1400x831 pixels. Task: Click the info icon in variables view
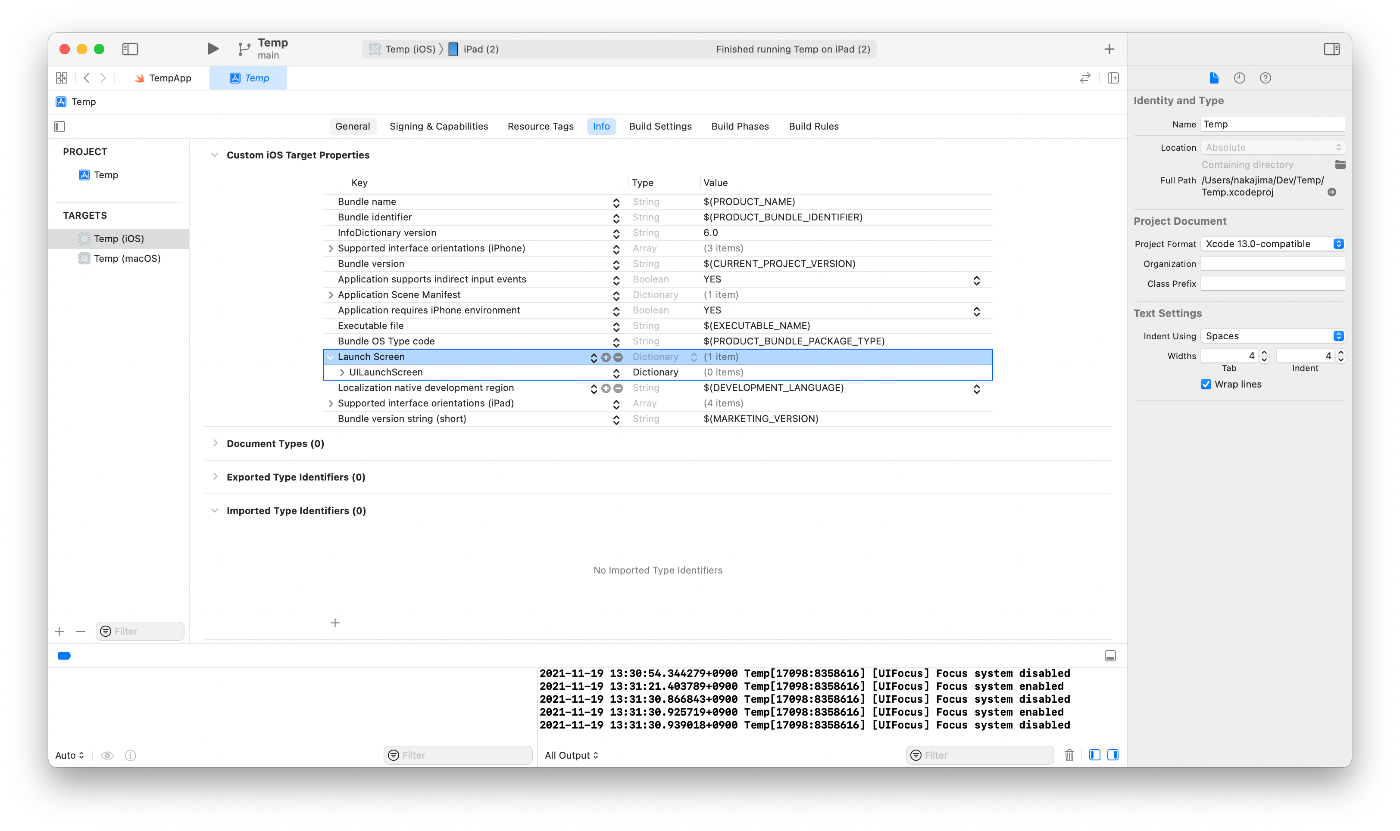[130, 756]
